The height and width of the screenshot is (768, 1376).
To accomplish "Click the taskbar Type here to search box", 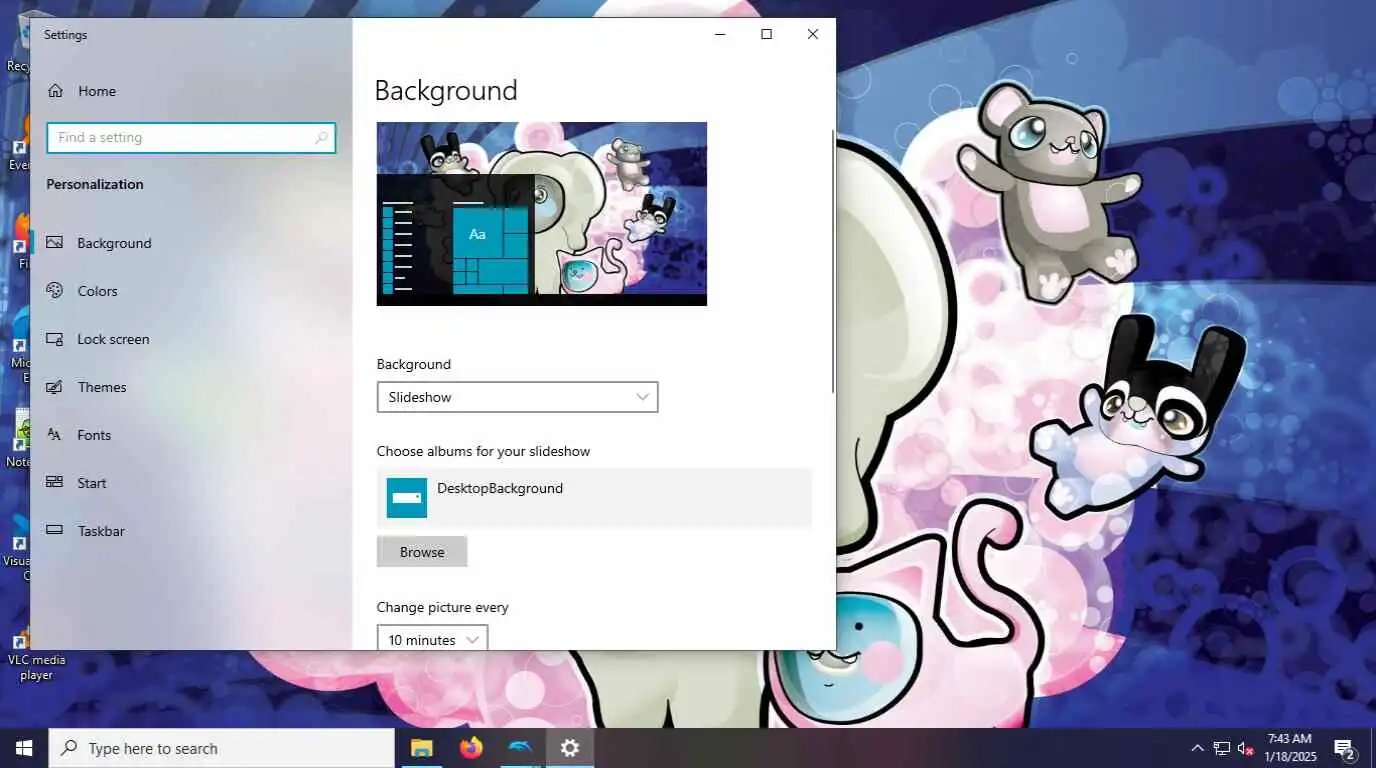I will click(x=221, y=748).
